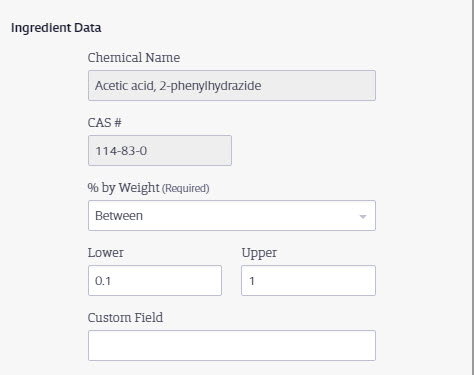Click the dropdown arrow in % by Weight

363,216
